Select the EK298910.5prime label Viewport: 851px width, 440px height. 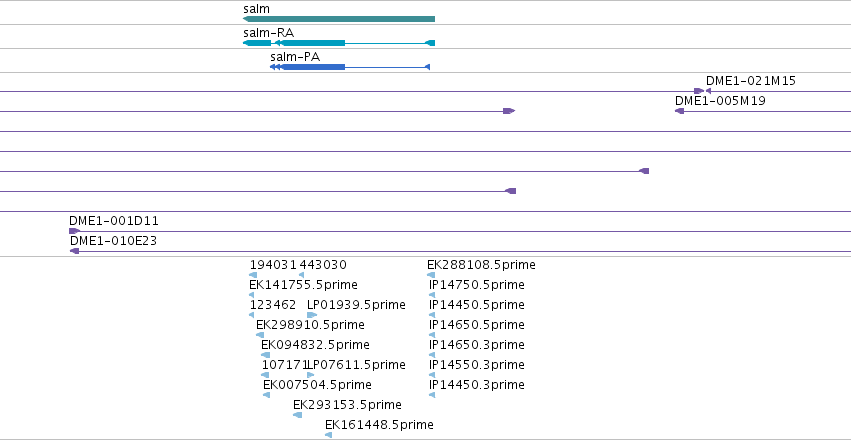point(310,325)
